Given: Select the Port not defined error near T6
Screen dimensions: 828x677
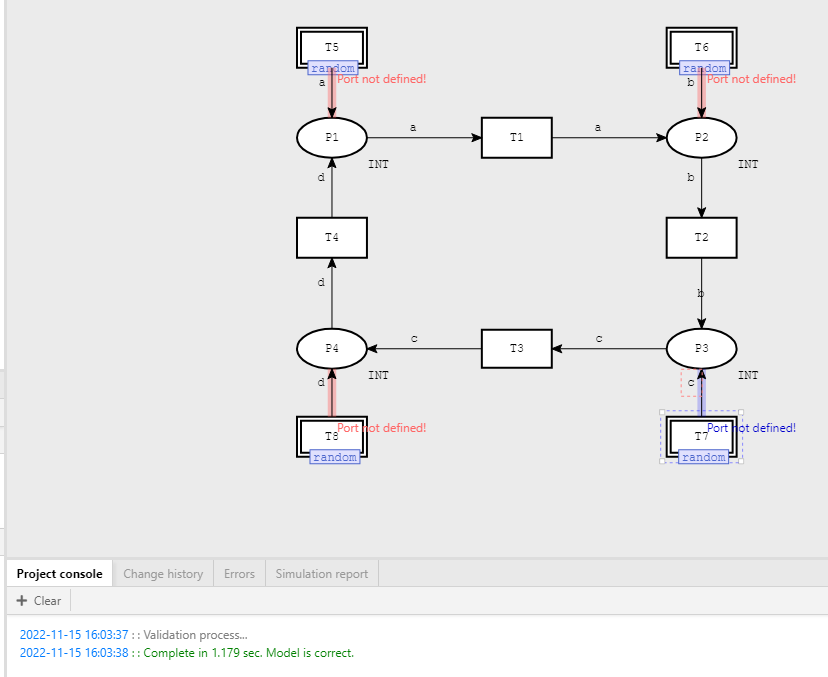Looking at the screenshot, I should pos(753,78).
